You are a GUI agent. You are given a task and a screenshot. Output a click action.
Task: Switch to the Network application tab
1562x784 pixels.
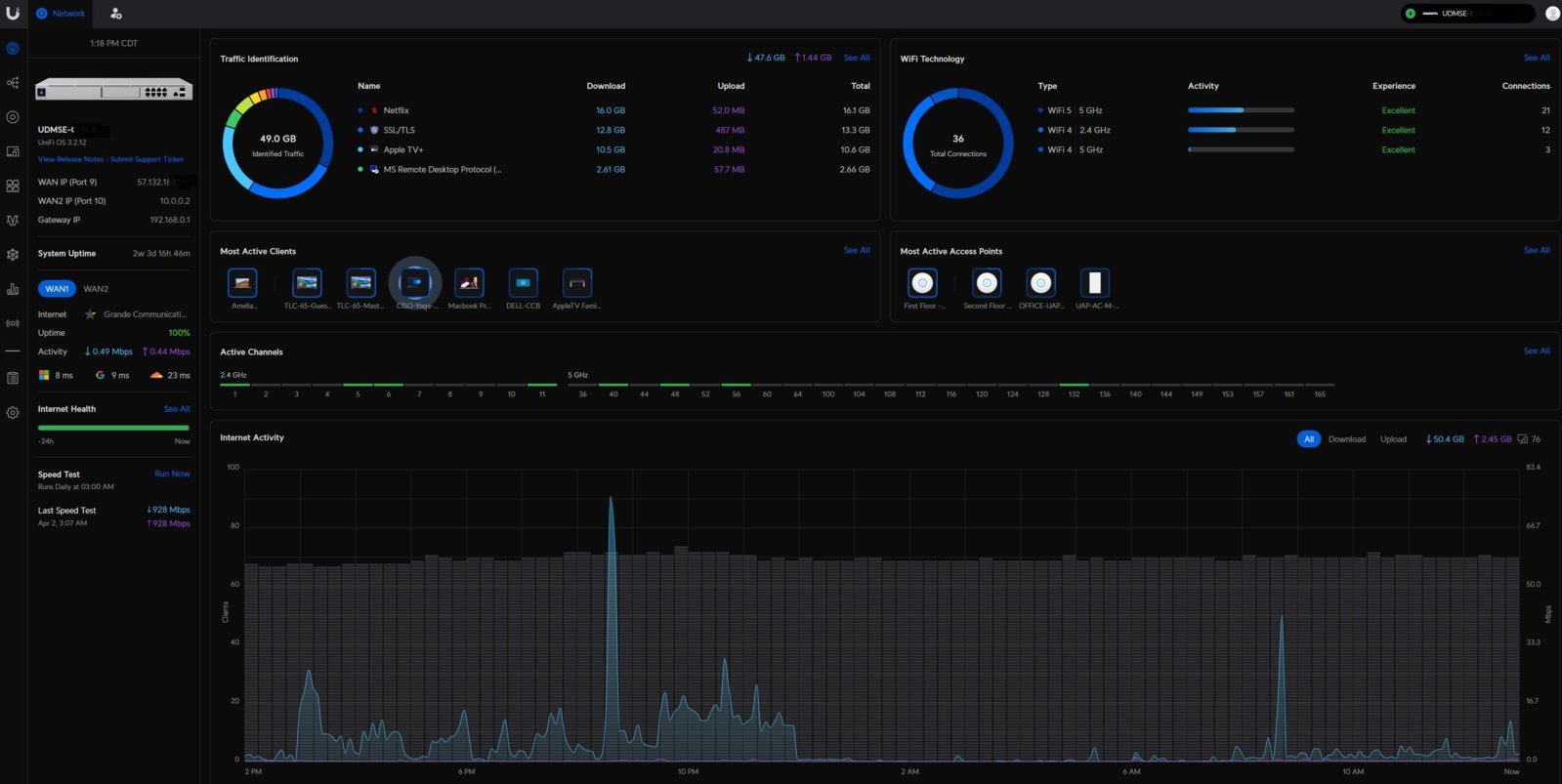tap(61, 14)
